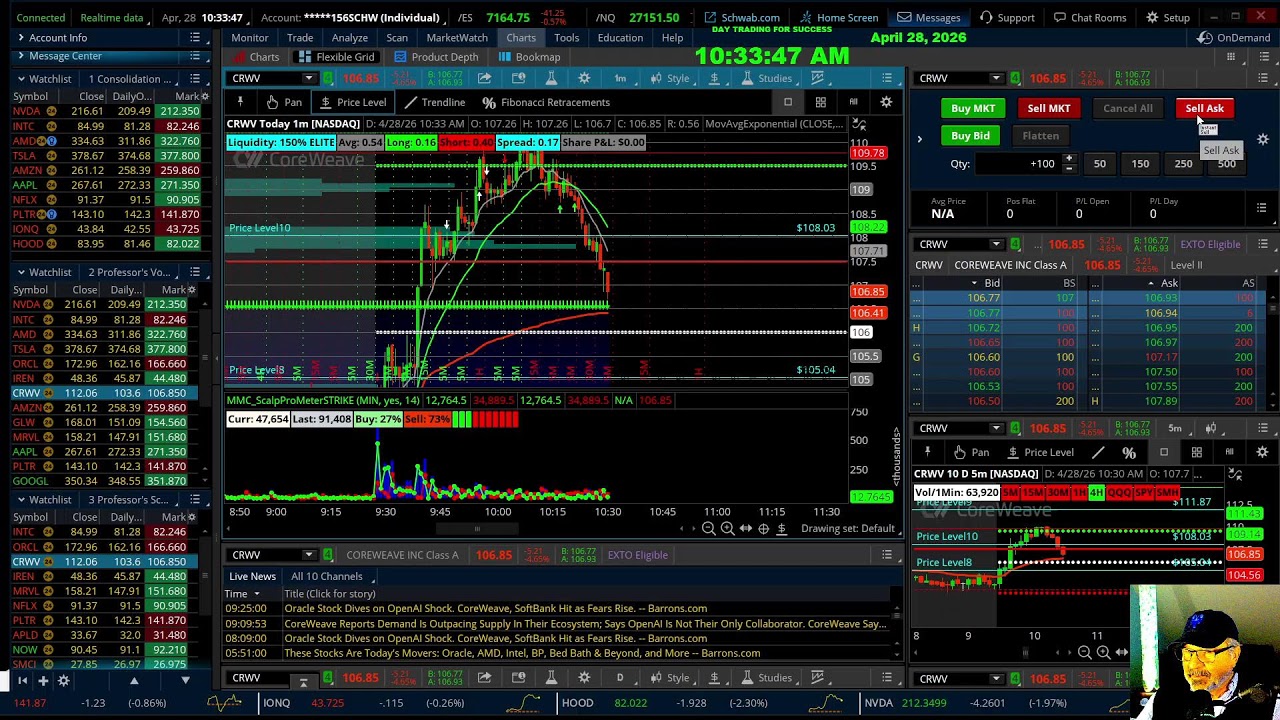
Task: Click the Sell MKT button
Action: pos(1049,108)
